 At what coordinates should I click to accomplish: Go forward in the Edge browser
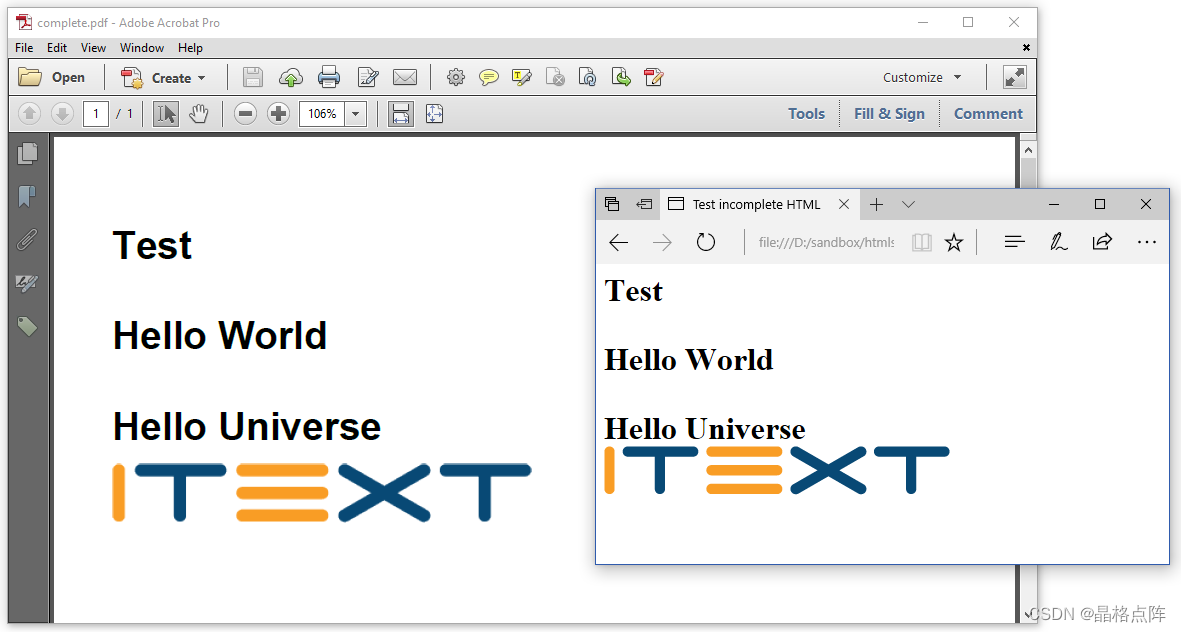tap(662, 243)
